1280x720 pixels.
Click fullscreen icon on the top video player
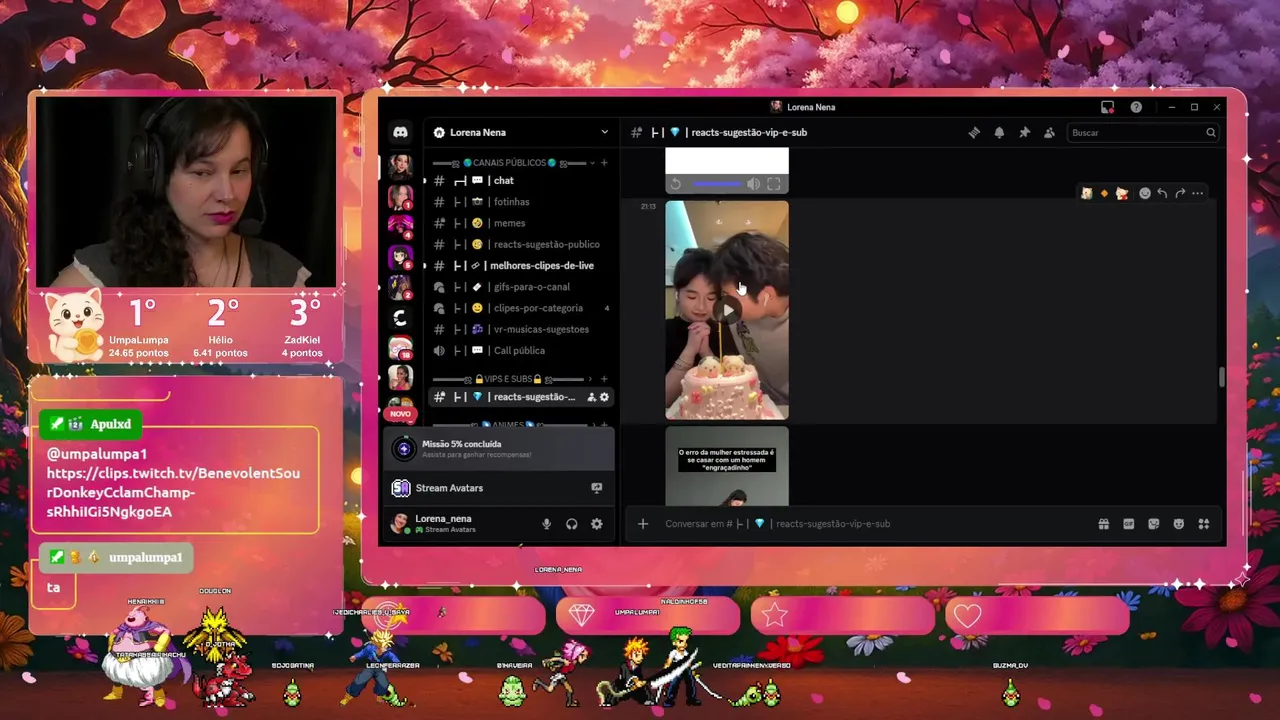(774, 184)
